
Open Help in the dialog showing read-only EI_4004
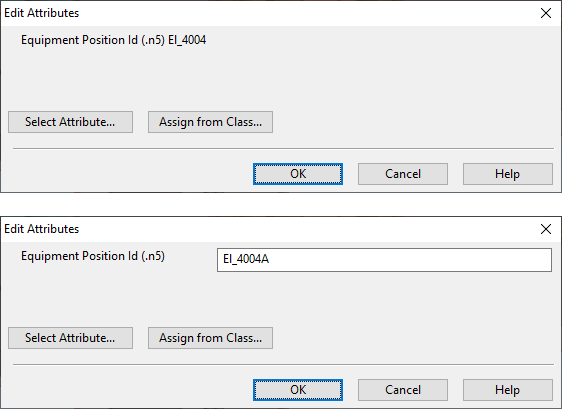(x=508, y=174)
